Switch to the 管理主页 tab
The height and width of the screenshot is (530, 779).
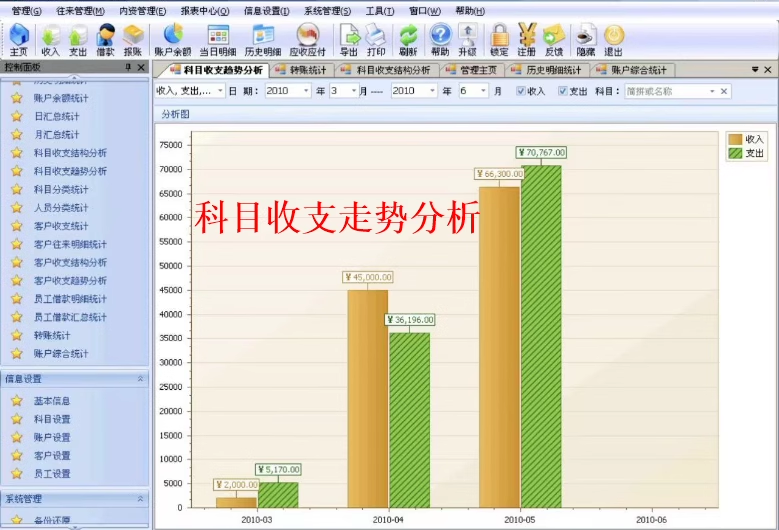pyautogui.click(x=472, y=70)
